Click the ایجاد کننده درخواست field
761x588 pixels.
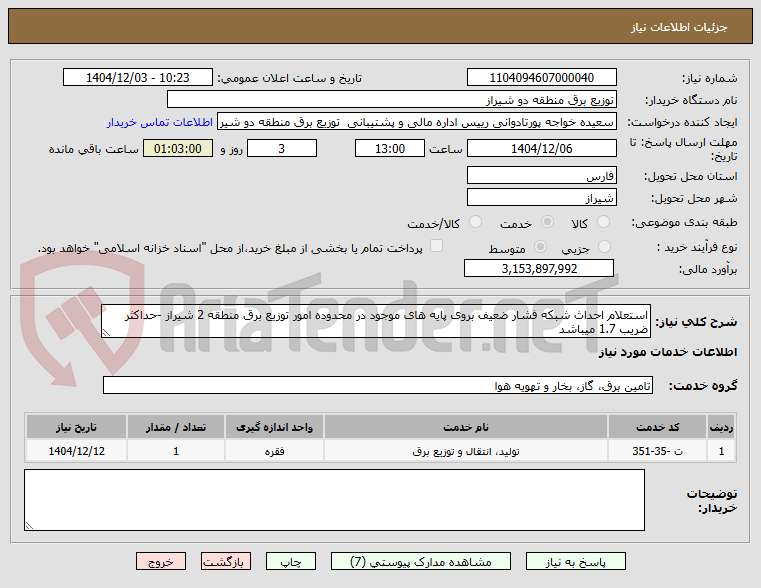coord(417,122)
